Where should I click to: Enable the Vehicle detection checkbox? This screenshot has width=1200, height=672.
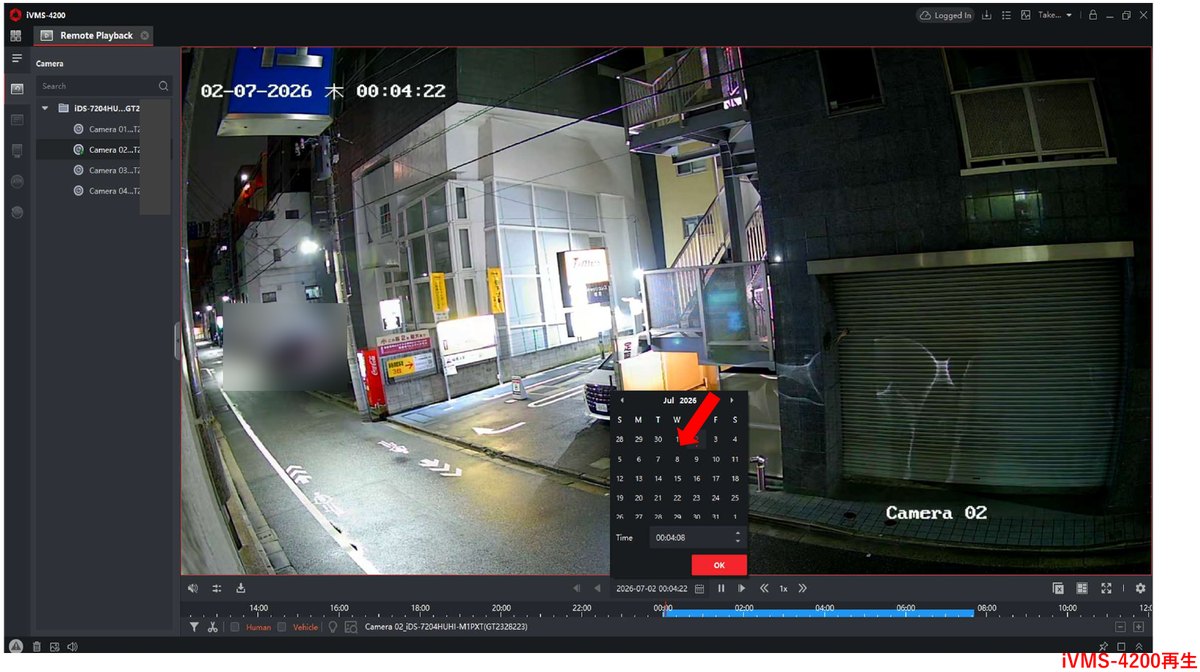click(x=282, y=627)
